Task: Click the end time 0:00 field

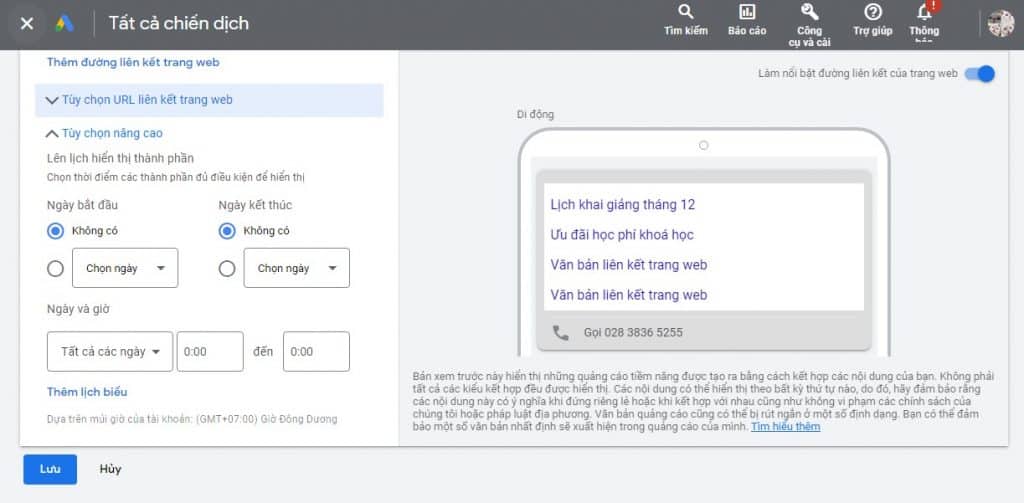Action: (316, 351)
